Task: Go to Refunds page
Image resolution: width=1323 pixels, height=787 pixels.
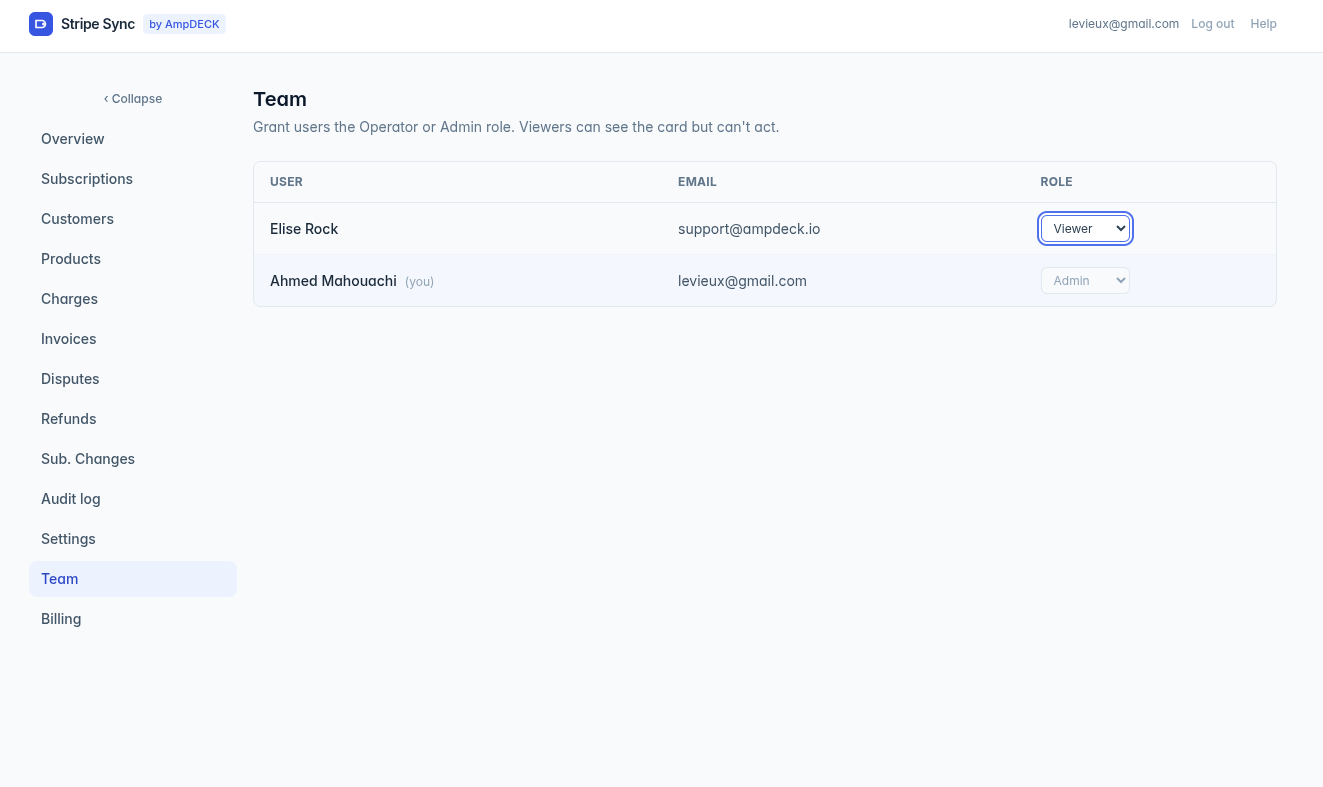Action: click(133, 419)
